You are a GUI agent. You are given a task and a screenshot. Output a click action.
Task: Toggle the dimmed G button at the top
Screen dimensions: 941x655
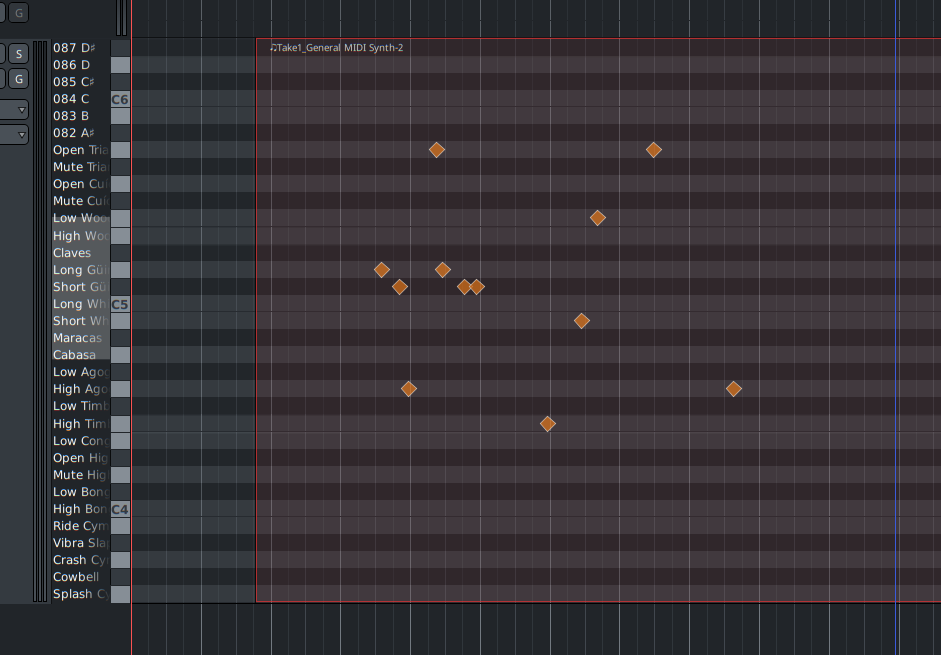19,13
